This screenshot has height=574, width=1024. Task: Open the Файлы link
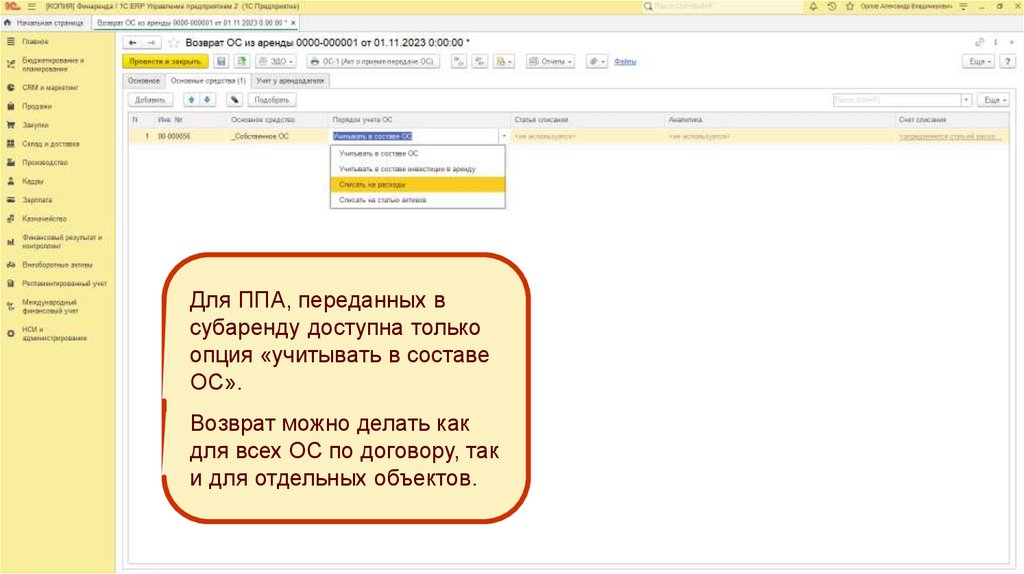pyautogui.click(x=626, y=61)
